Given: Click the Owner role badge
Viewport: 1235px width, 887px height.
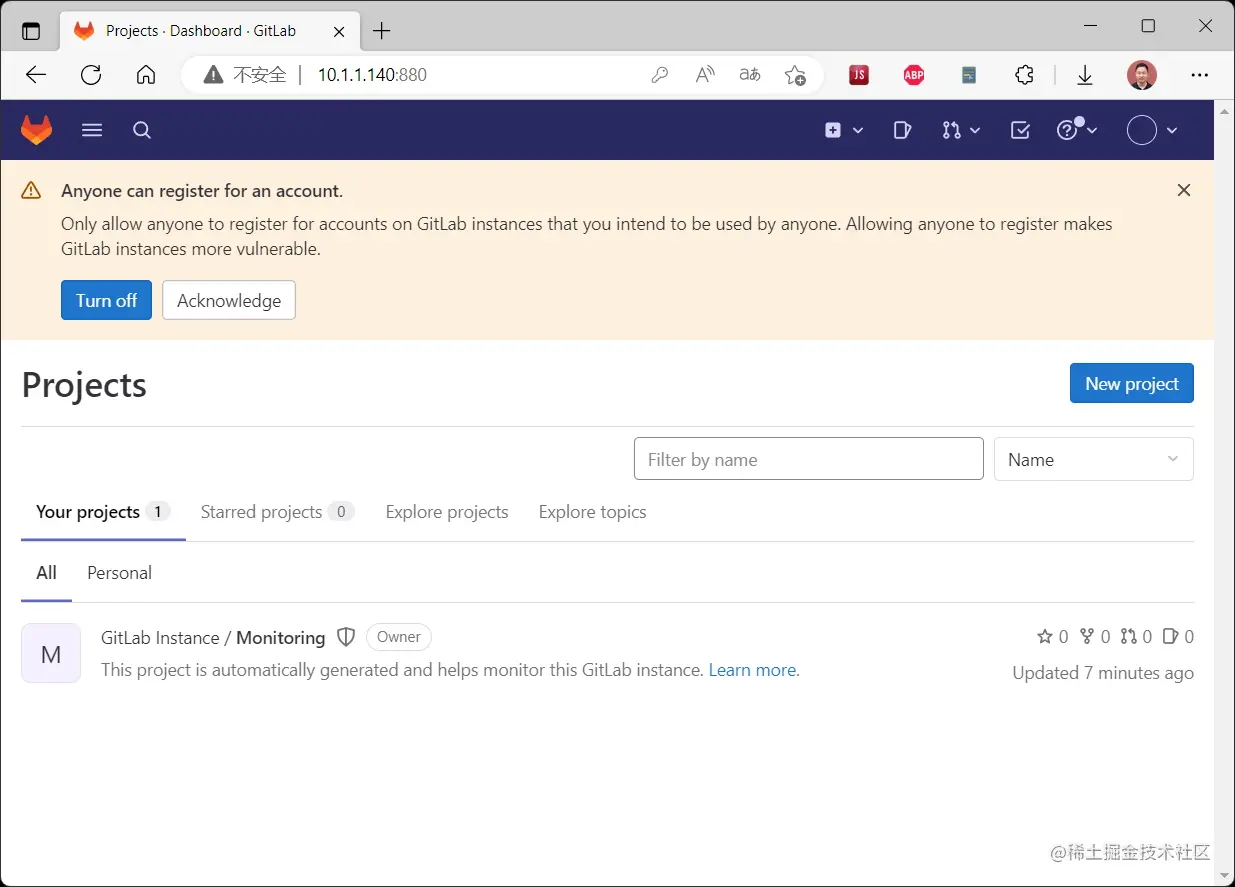Looking at the screenshot, I should [399, 637].
